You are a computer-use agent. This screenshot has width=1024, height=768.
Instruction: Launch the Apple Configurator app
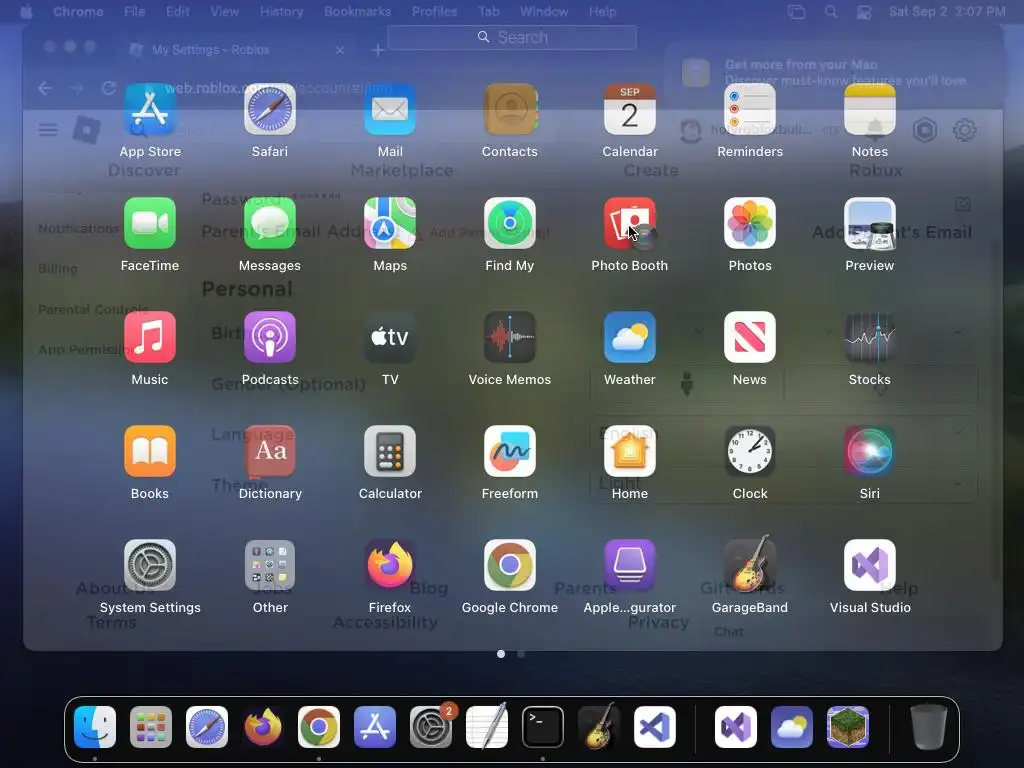coord(630,565)
